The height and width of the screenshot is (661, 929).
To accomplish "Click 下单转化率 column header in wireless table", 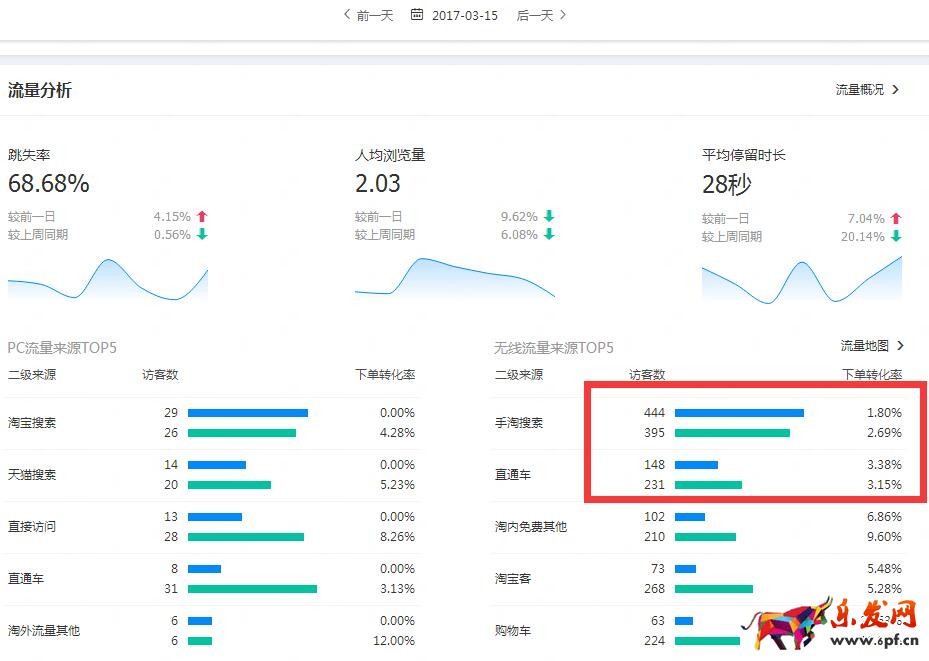I will click(x=872, y=375).
